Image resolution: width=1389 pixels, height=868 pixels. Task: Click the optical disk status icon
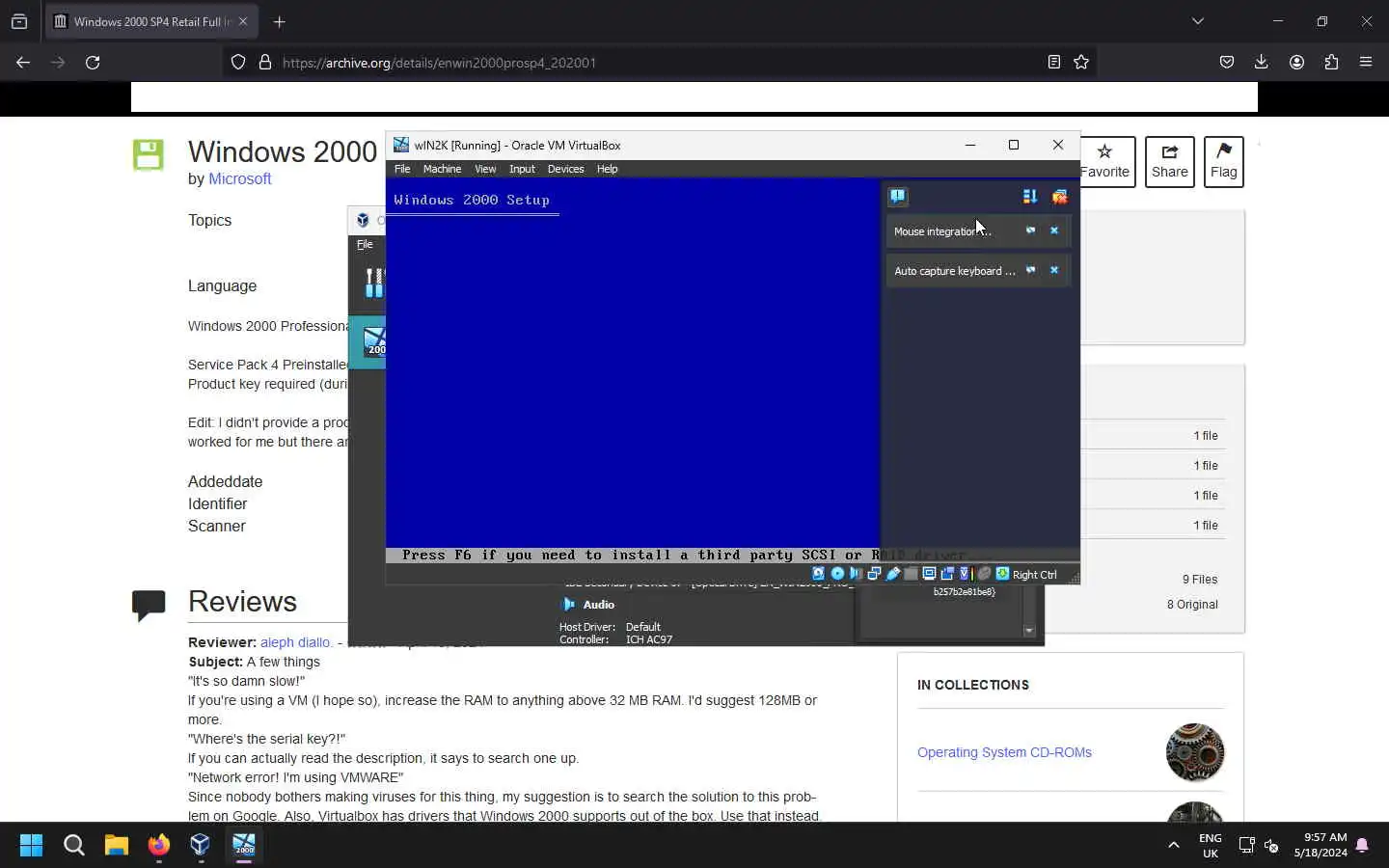pos(837,574)
